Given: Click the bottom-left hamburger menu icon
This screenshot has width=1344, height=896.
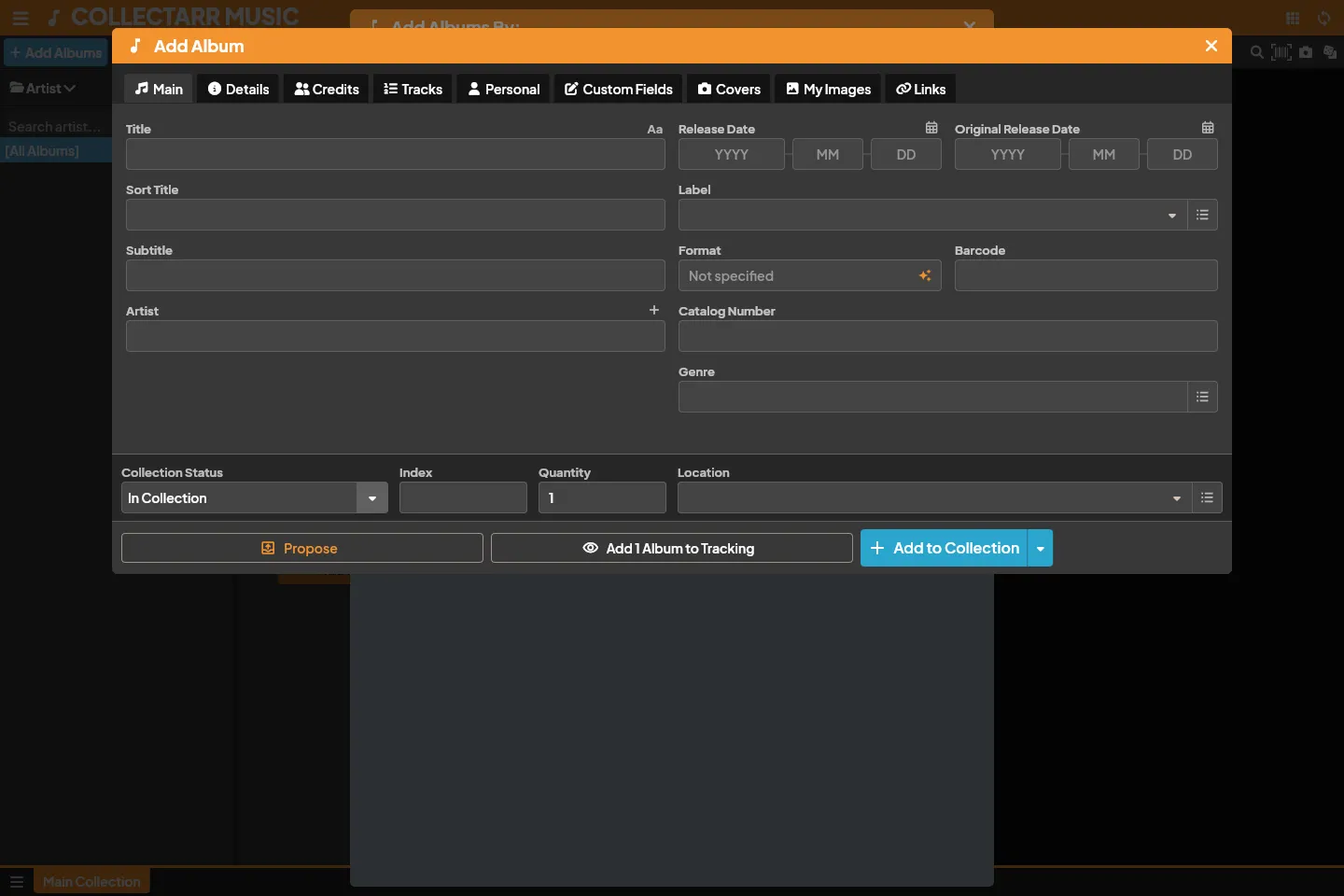Looking at the screenshot, I should pos(17,881).
